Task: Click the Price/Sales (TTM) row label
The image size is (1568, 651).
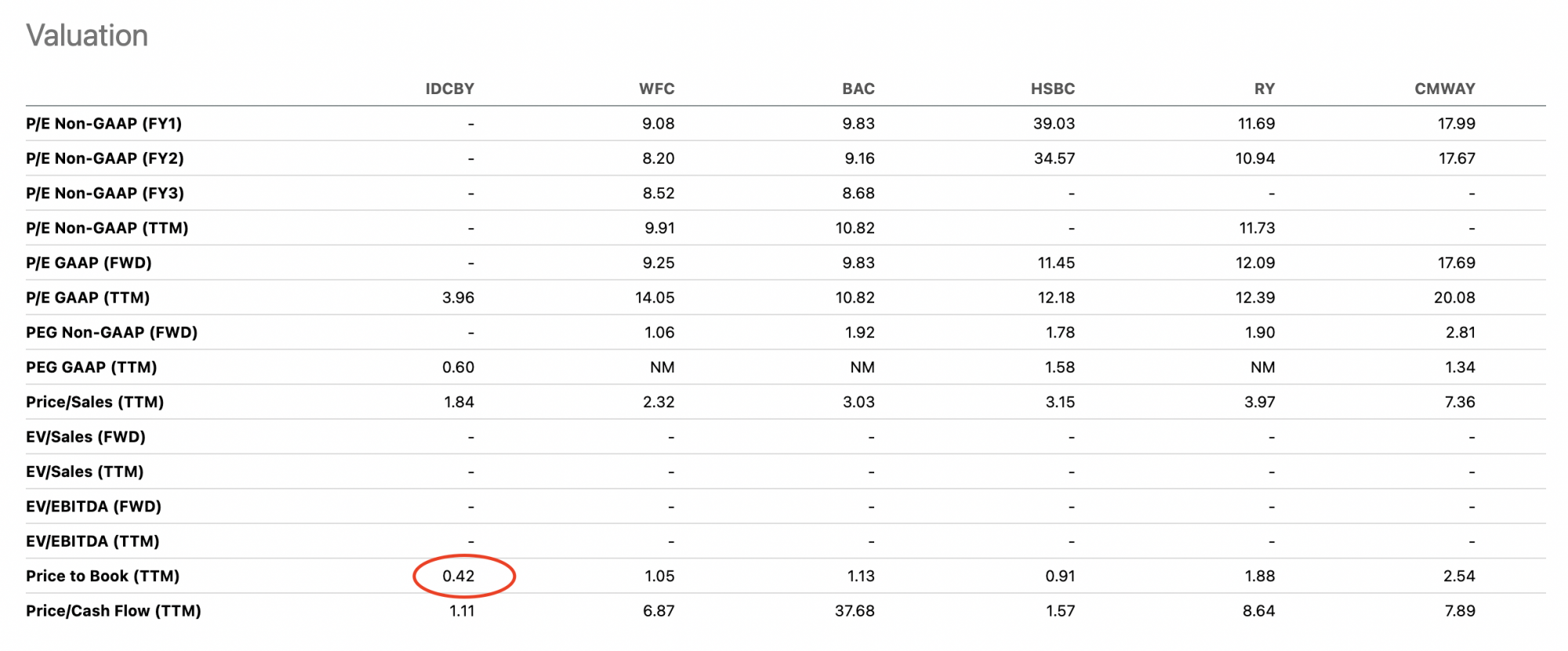Action: tap(95, 402)
